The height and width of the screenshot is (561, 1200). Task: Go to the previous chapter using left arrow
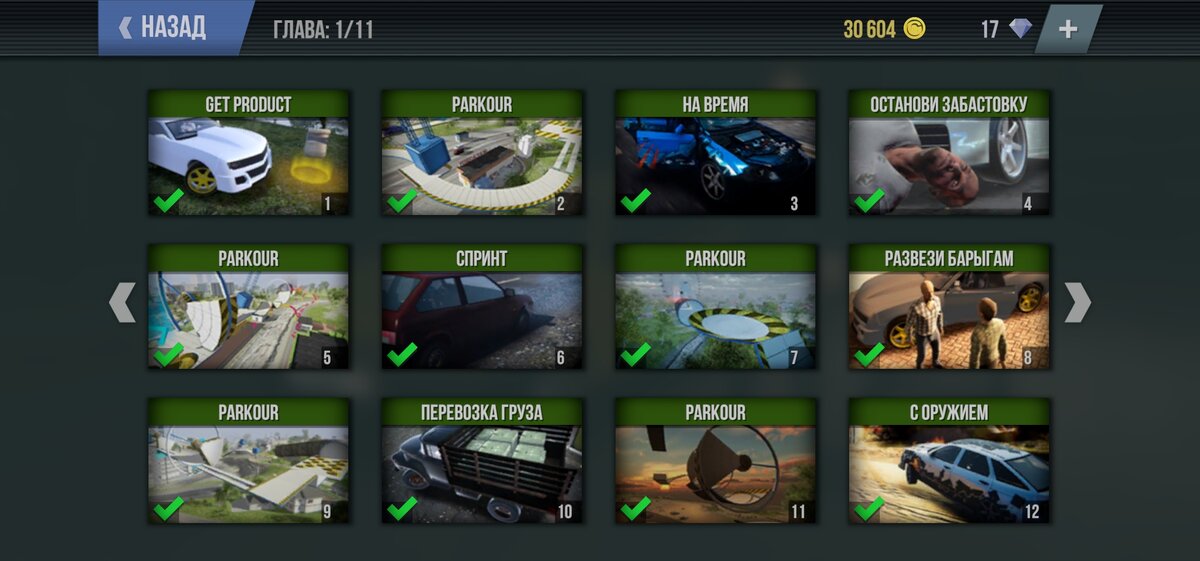click(x=122, y=302)
